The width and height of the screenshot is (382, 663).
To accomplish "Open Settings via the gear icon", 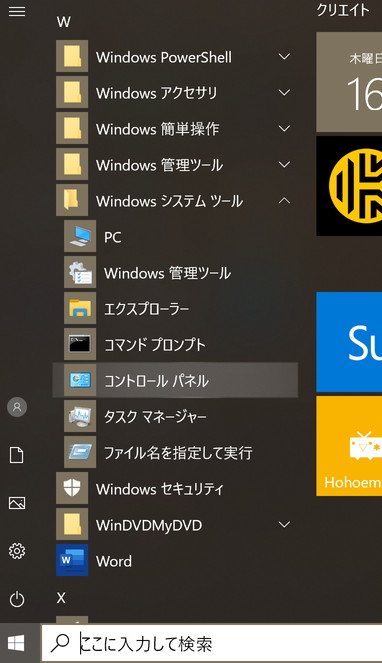I will pyautogui.click(x=17, y=551).
